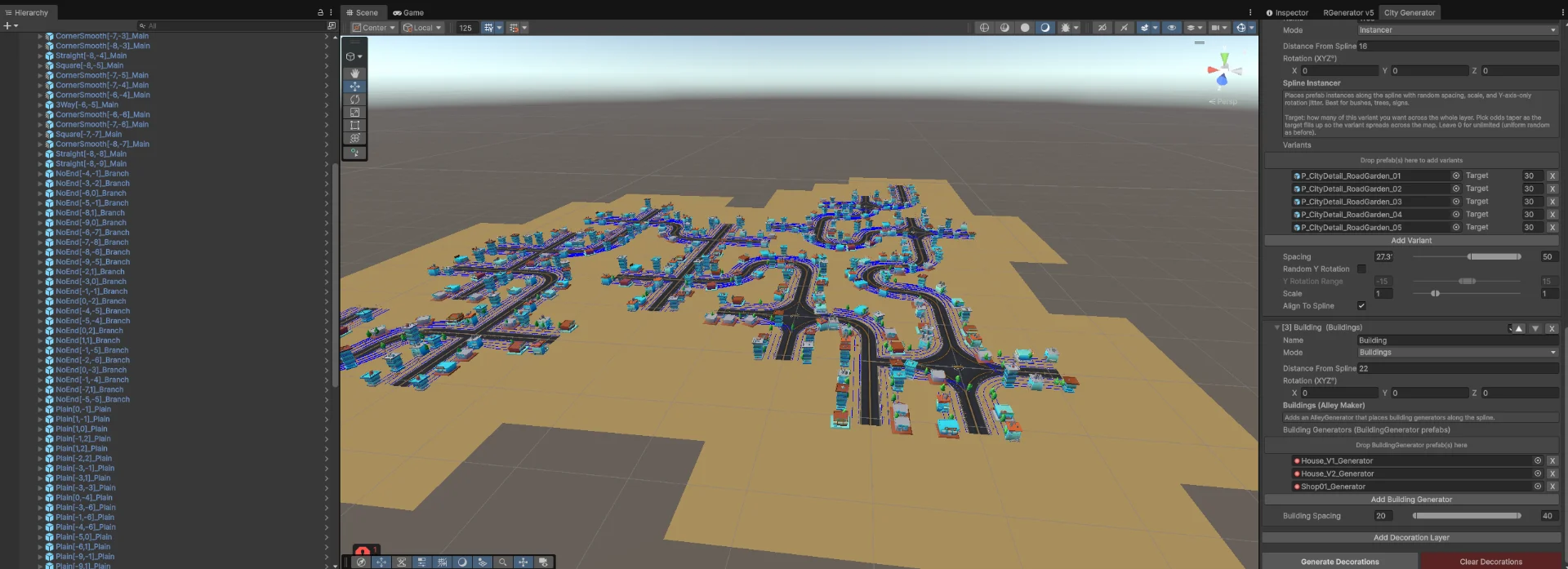Toggle snap increment button
Screen dimensions: 1568x569
coord(514,28)
